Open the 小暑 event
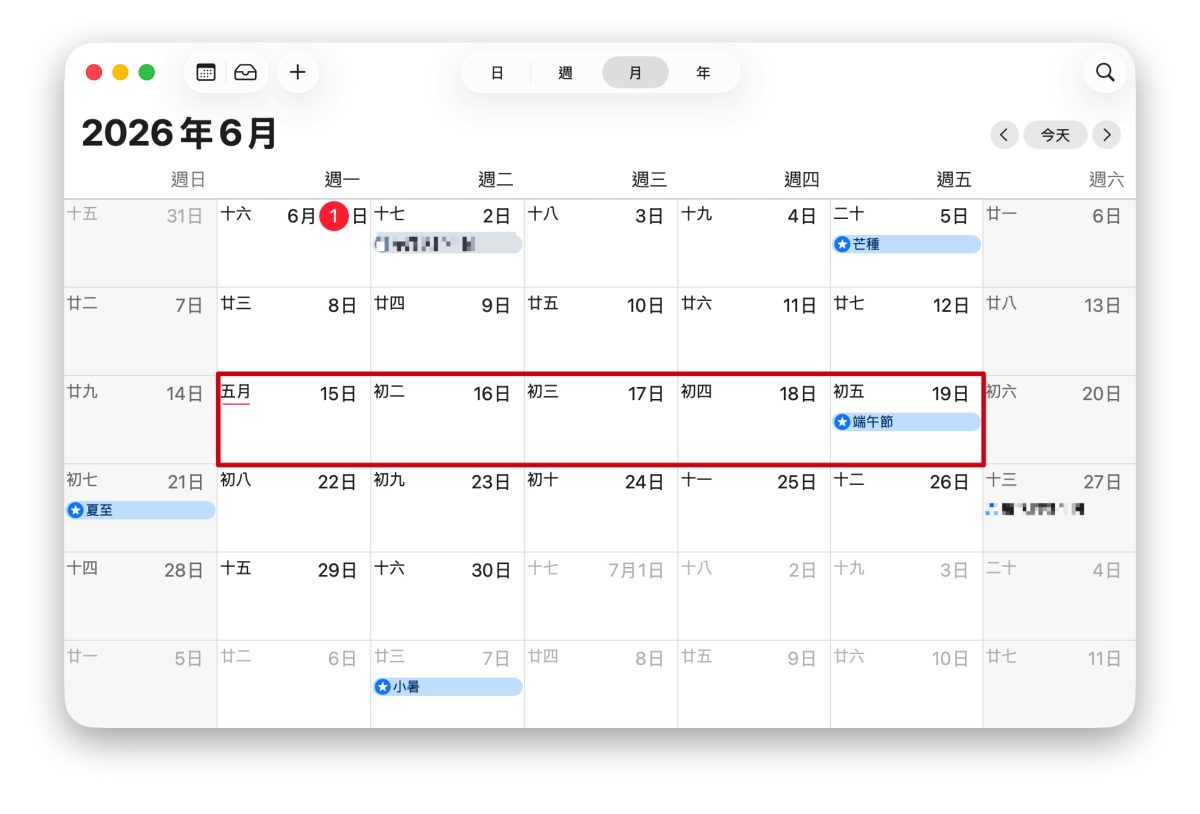 pyautogui.click(x=448, y=687)
